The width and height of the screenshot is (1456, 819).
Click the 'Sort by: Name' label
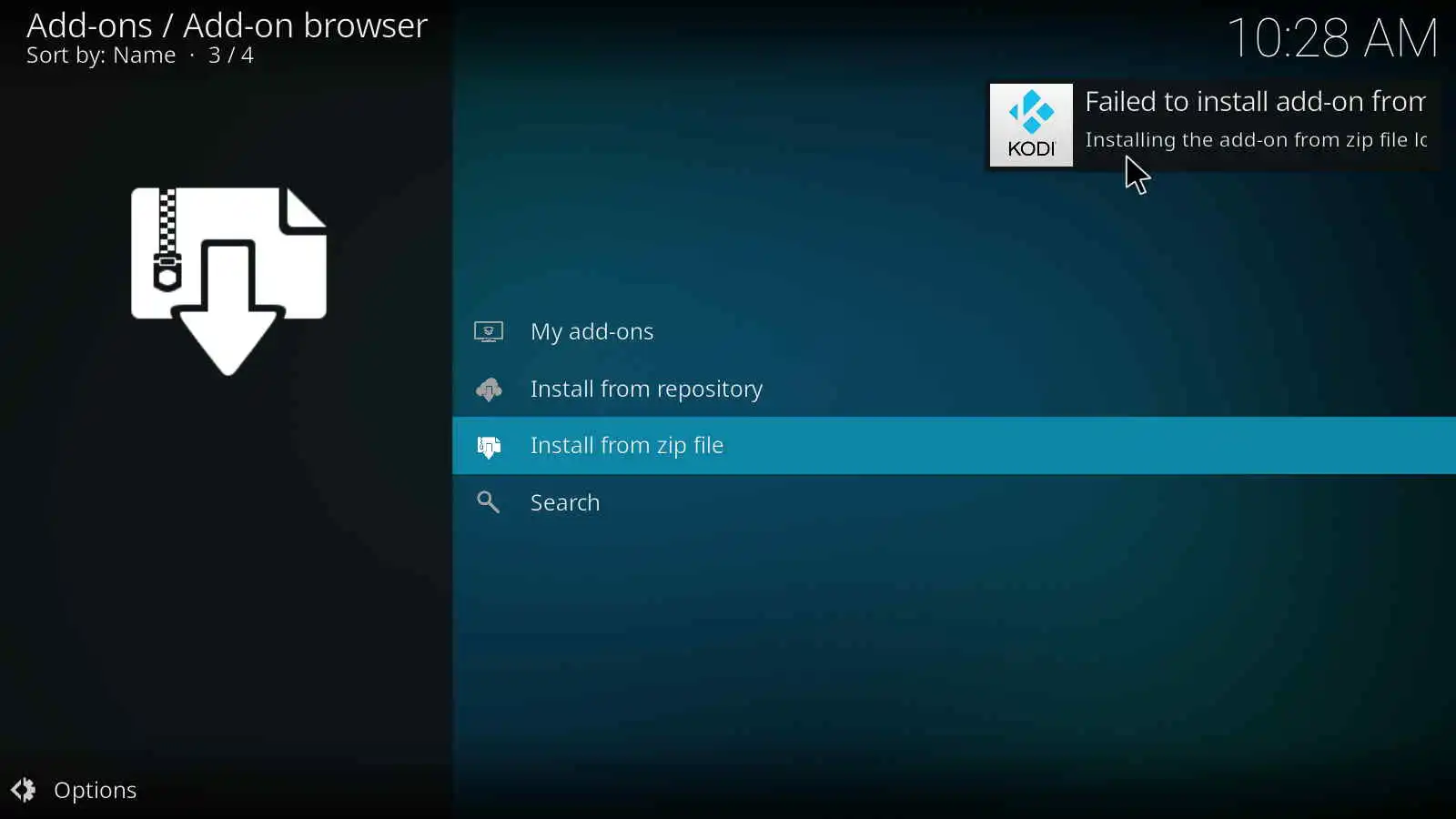pos(101,56)
